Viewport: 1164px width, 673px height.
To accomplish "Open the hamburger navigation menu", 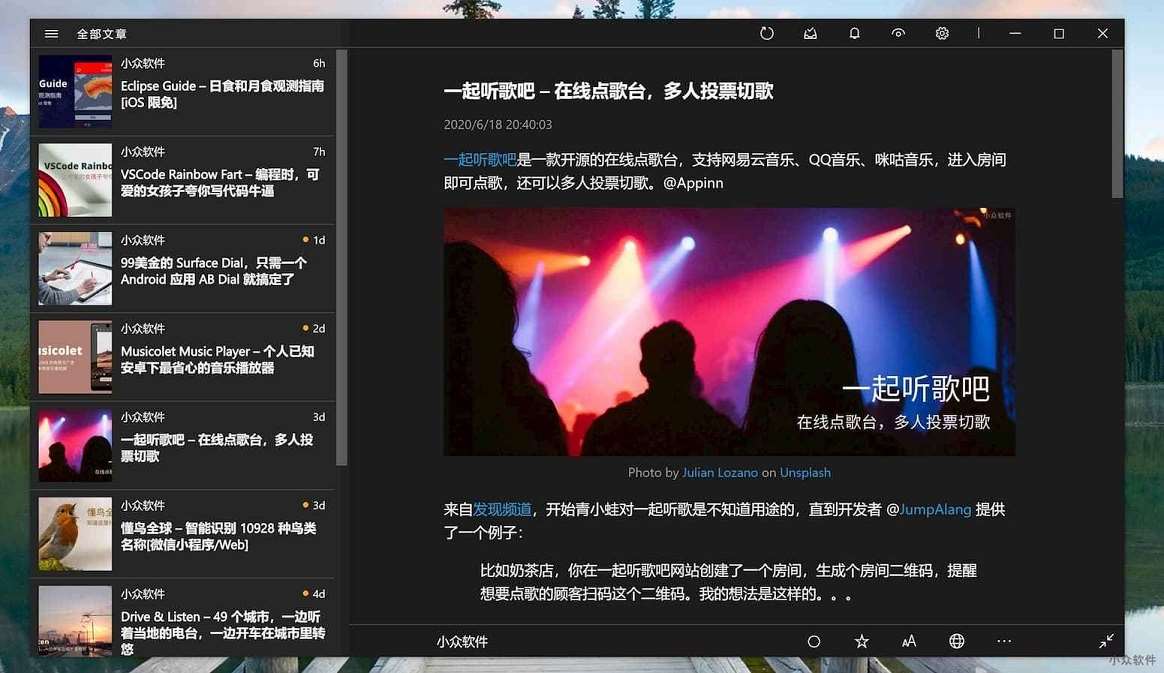I will tap(51, 33).
